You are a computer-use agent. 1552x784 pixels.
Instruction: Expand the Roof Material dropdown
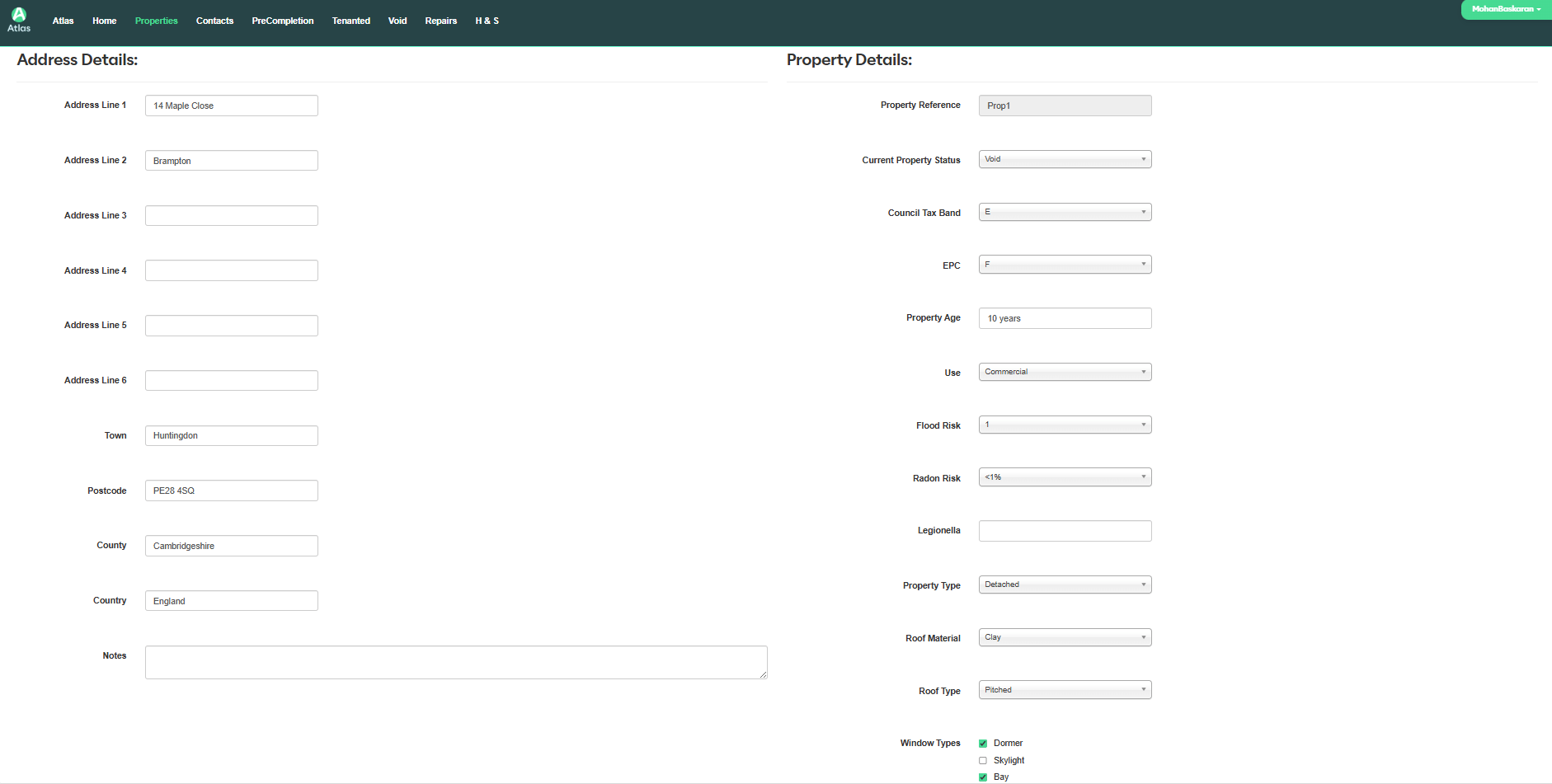[x=1064, y=638]
